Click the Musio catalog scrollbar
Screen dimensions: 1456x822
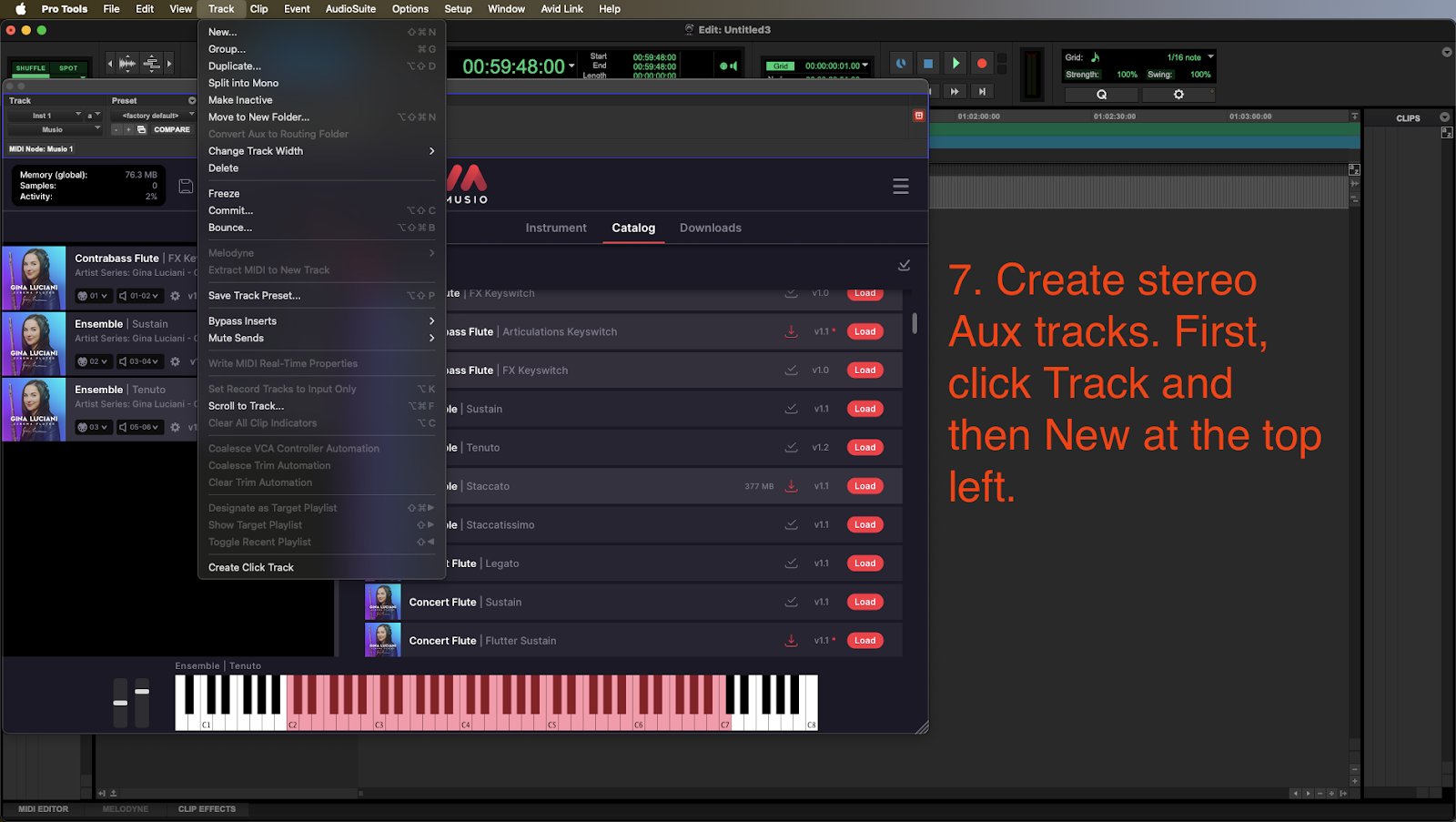pyautogui.click(x=915, y=323)
